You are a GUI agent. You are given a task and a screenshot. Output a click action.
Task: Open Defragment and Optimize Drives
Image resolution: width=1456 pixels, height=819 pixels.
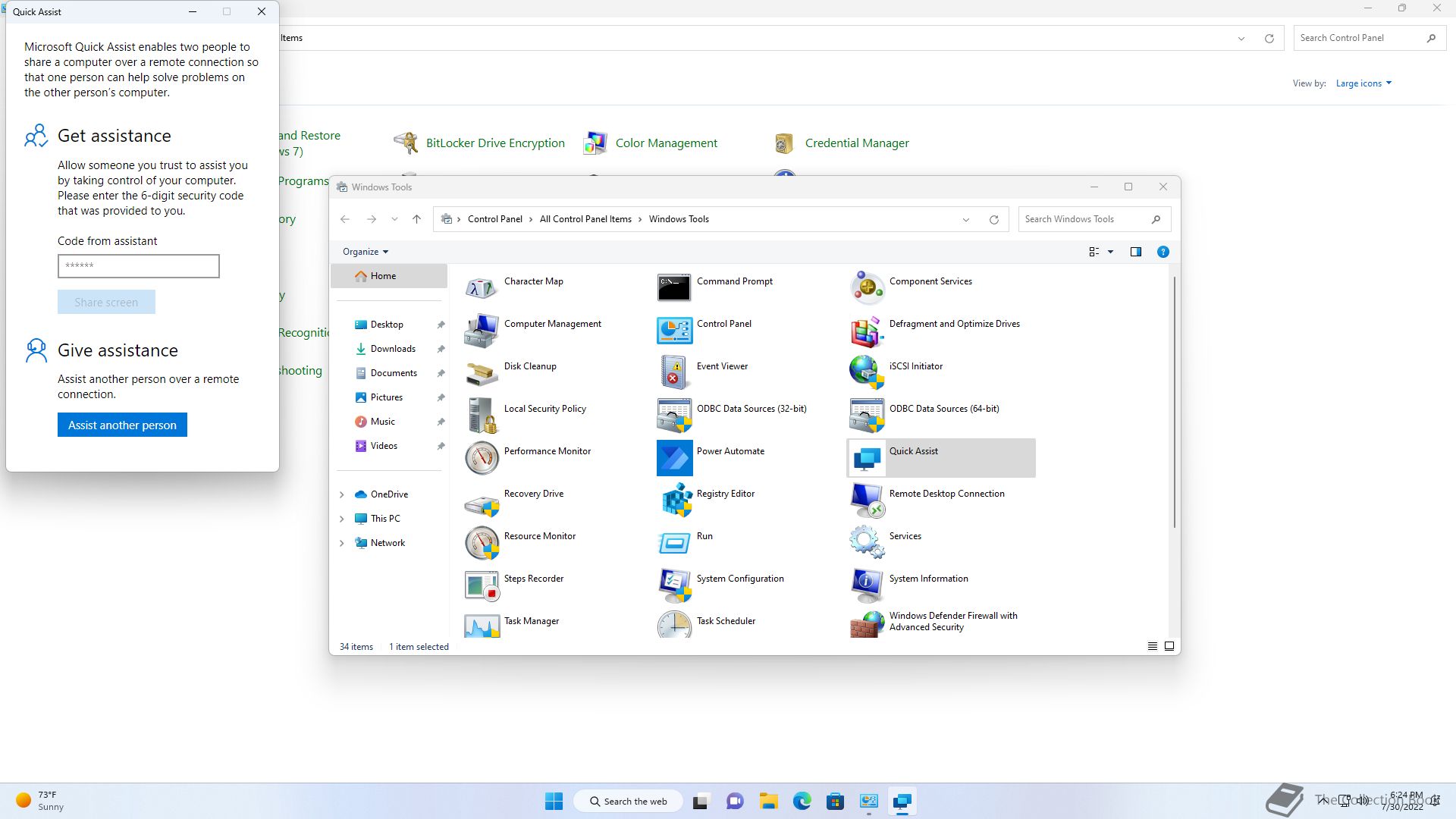935,331
